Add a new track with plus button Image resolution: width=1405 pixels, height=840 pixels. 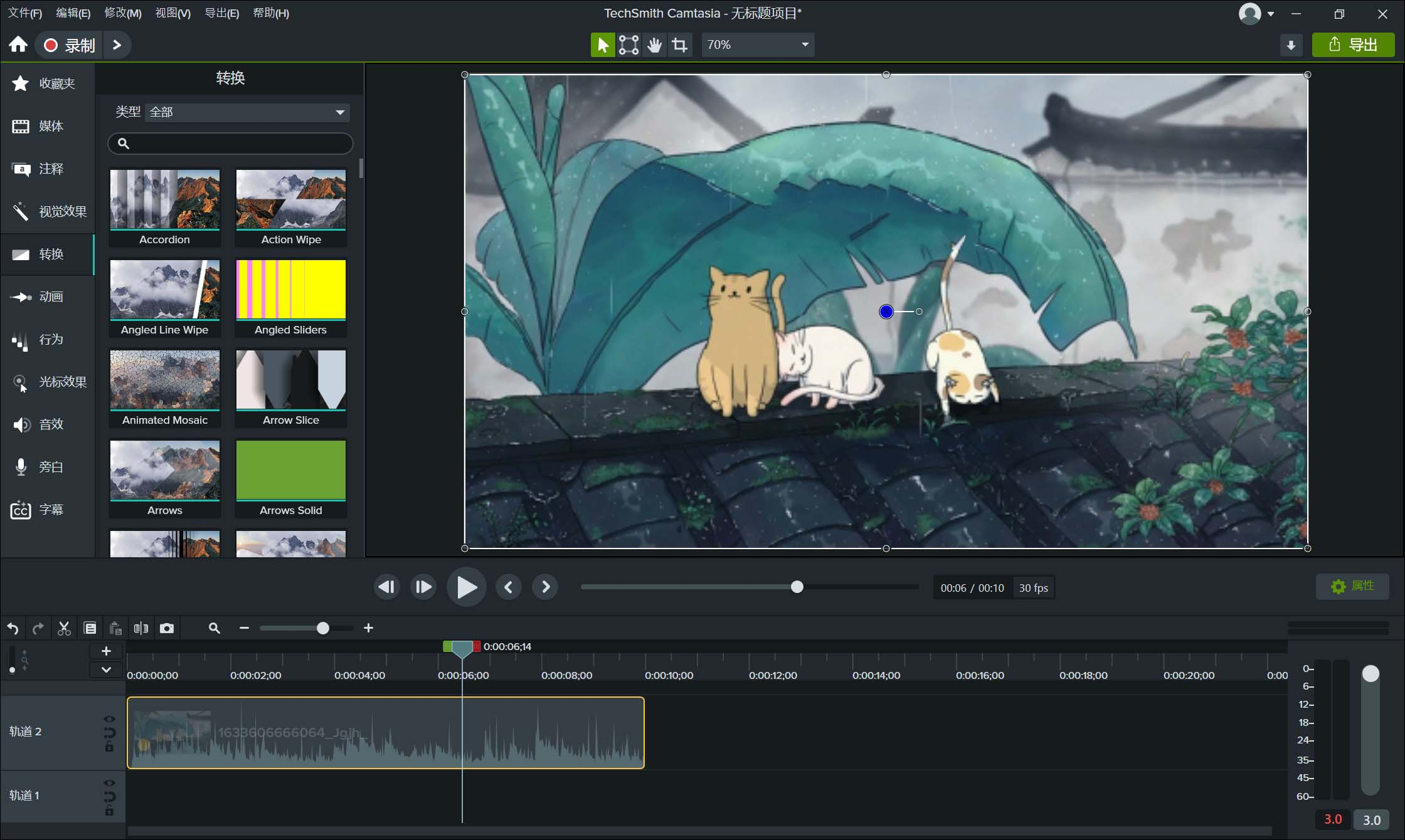pyautogui.click(x=106, y=651)
